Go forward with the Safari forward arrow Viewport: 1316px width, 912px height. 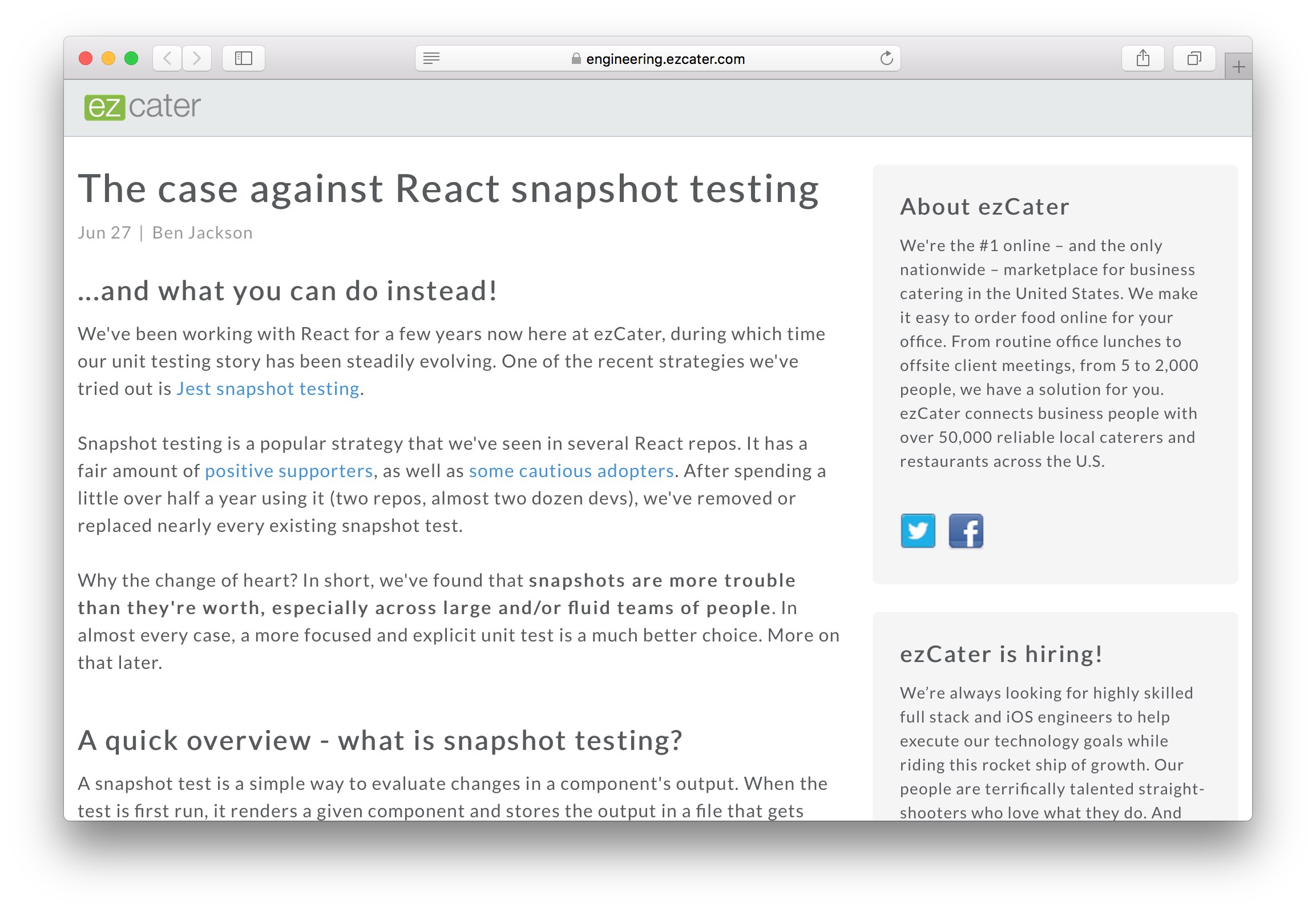coord(196,58)
